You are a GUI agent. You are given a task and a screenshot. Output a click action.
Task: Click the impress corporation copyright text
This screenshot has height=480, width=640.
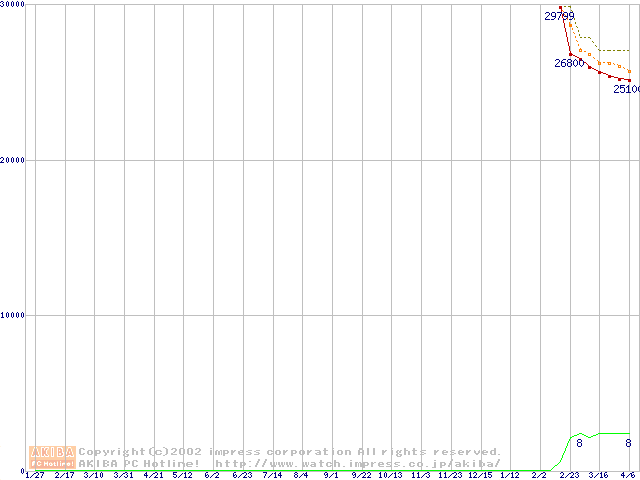(290, 452)
